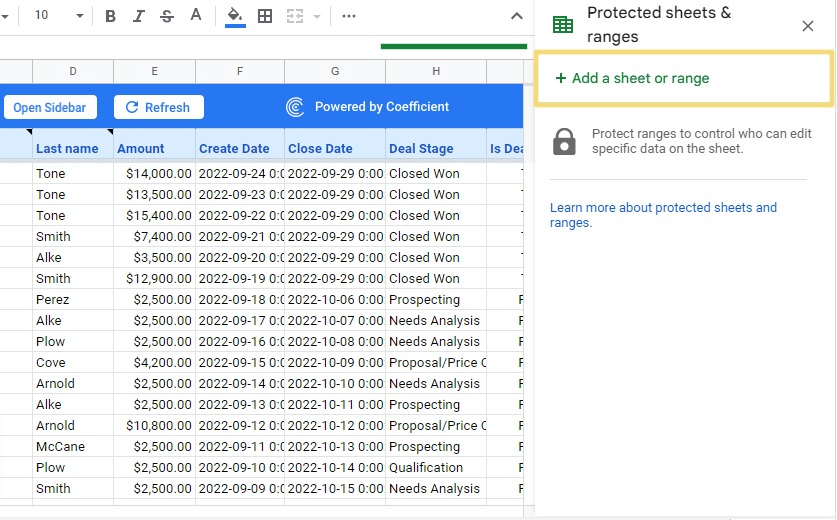Toggle bold formatting in the toolbar
837x520 pixels.
click(x=110, y=16)
